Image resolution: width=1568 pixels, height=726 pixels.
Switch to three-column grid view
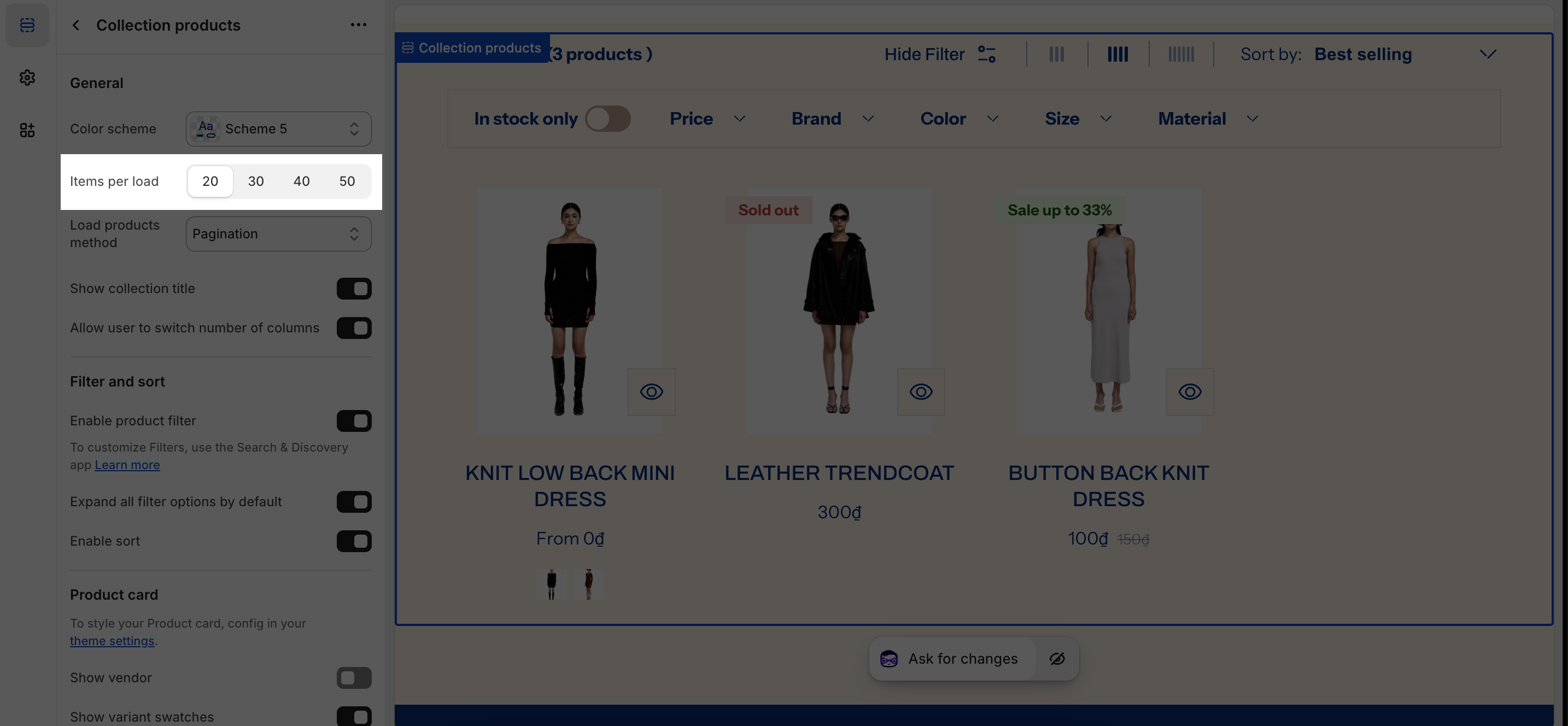tap(1056, 54)
